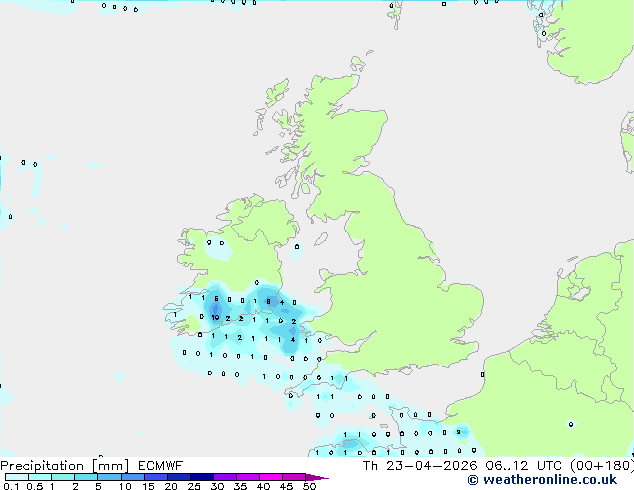Click the '20' legend scale value
The width and height of the screenshot is (634, 490).
171,486
